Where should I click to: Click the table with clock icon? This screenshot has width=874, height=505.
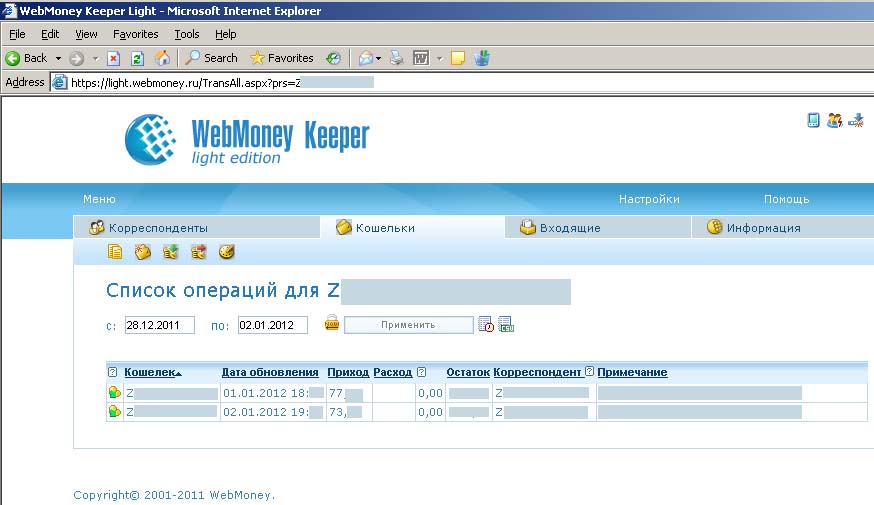click(485, 324)
